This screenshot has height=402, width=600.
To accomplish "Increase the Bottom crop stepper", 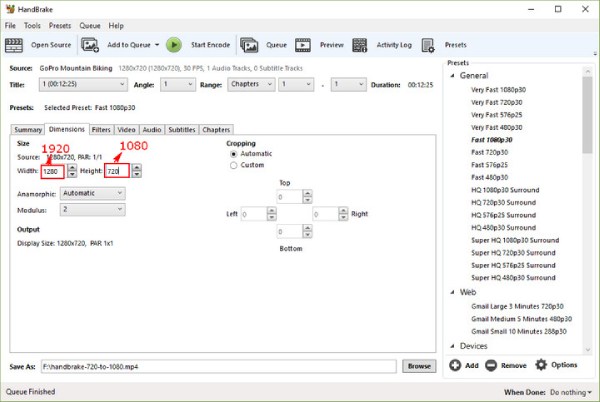I will [307, 228].
